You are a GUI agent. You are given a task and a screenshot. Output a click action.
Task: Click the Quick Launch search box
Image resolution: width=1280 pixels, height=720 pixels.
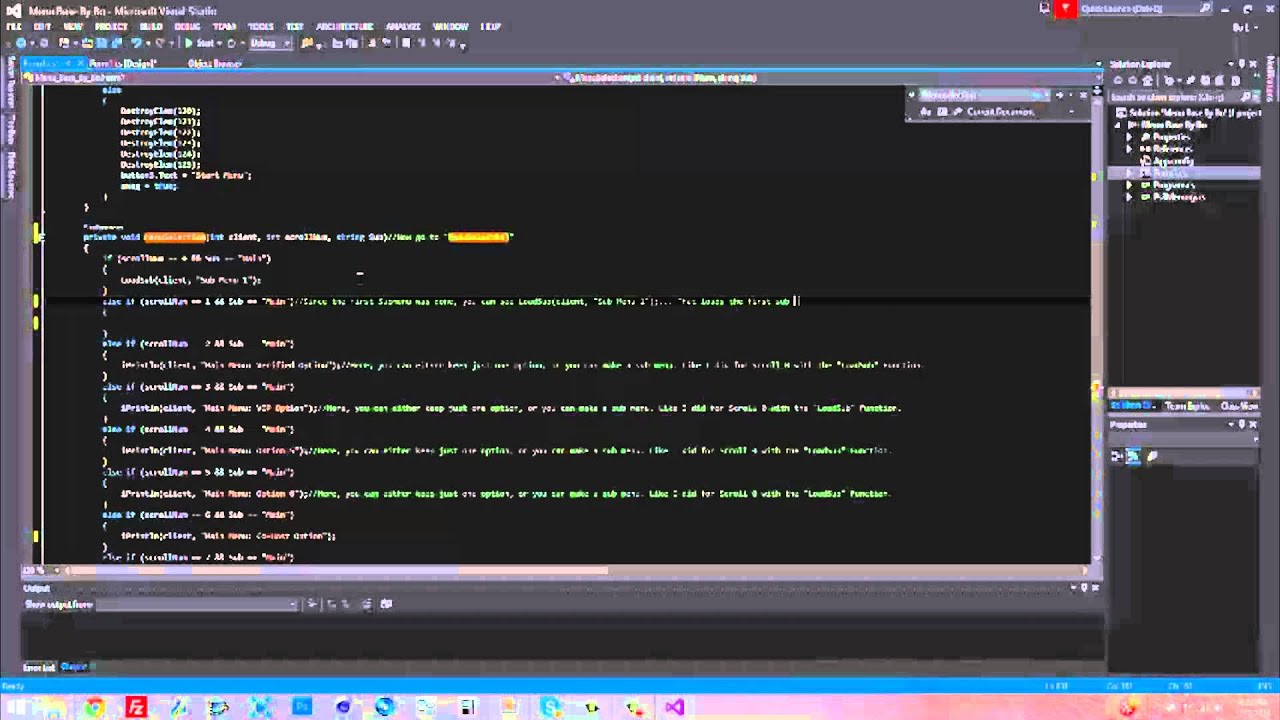[1147, 9]
